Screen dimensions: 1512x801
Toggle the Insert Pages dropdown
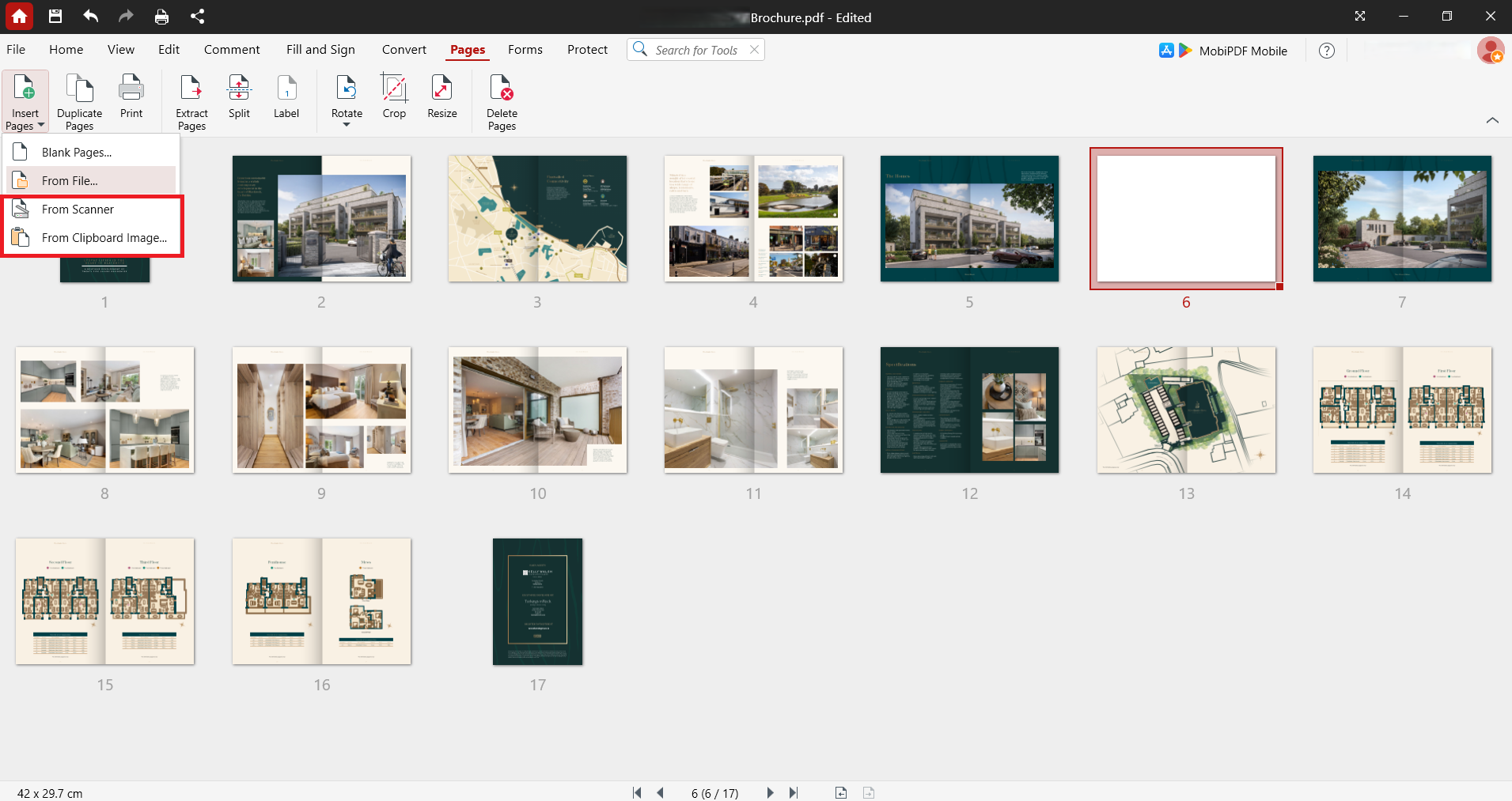tap(25, 101)
